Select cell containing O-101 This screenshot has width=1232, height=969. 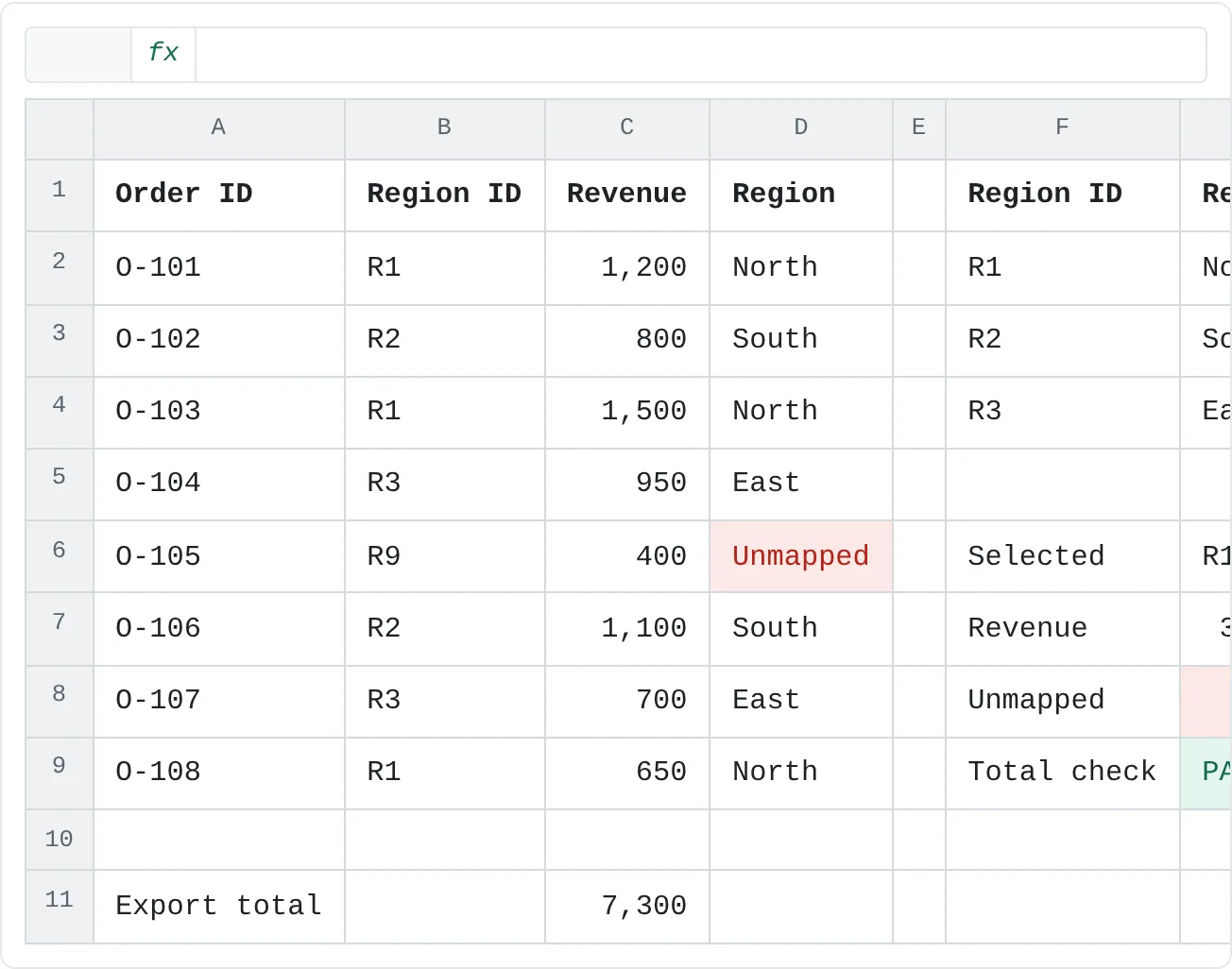coord(219,267)
